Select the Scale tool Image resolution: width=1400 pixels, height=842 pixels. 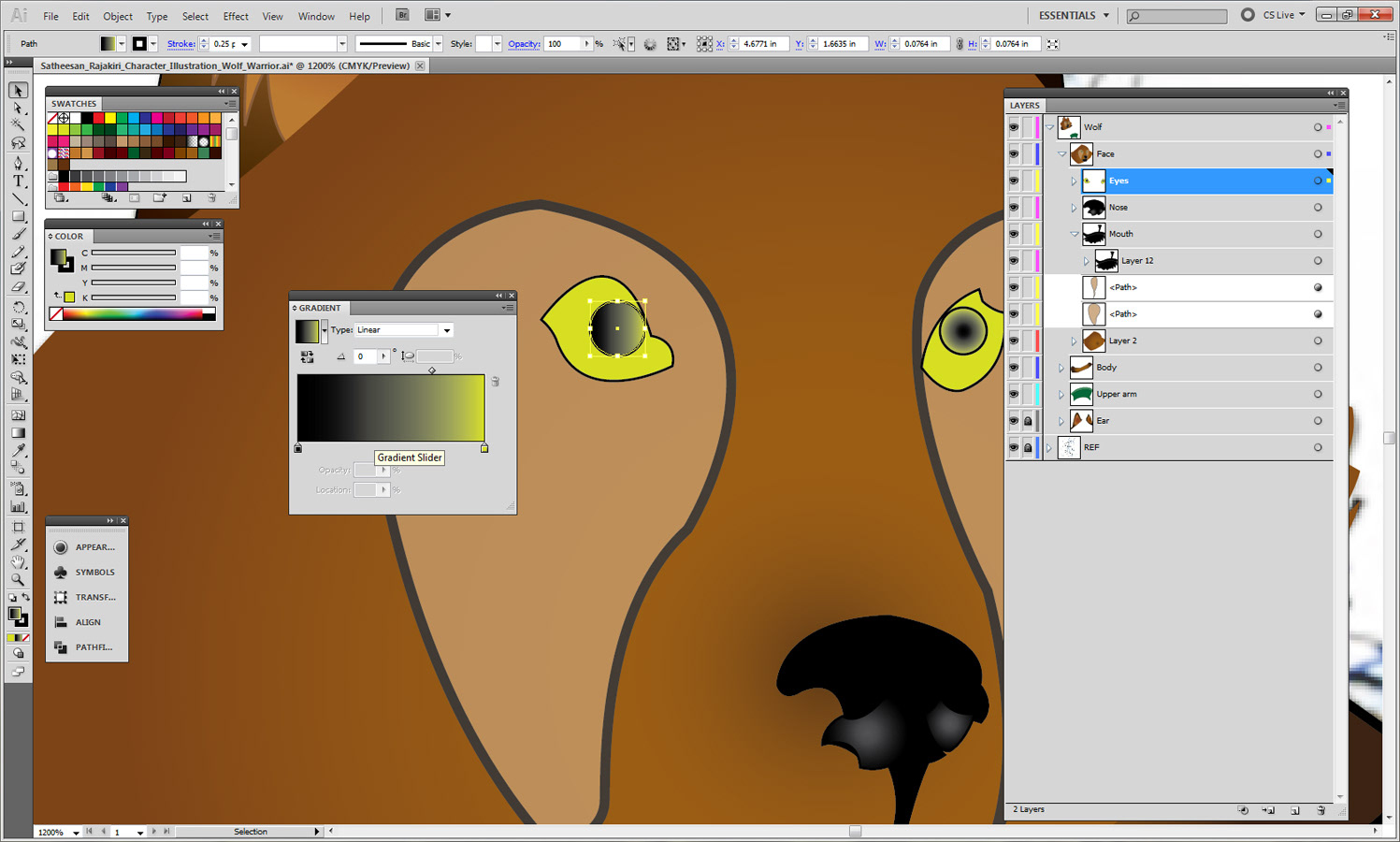(18, 325)
